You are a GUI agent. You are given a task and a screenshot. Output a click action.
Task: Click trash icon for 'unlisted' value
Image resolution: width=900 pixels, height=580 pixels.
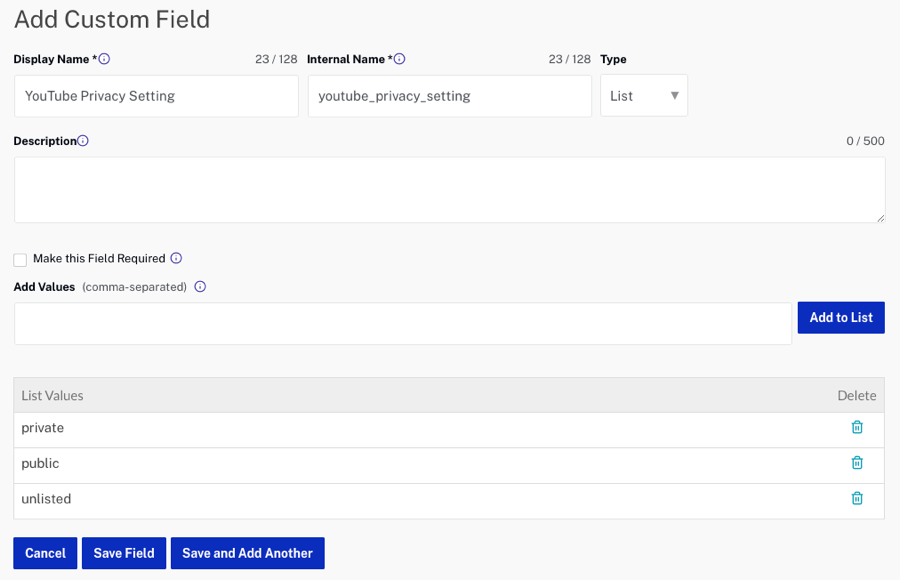coord(857,498)
